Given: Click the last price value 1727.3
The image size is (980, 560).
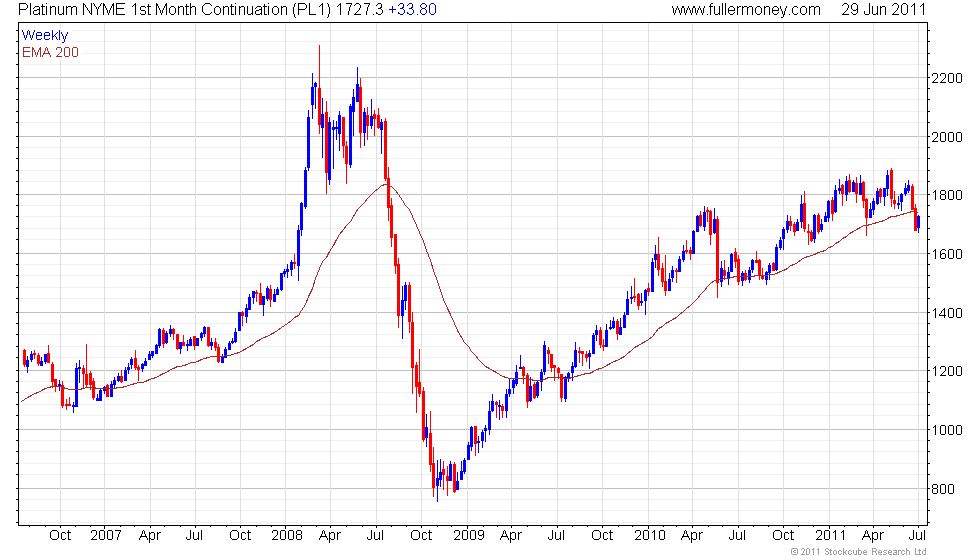Looking at the screenshot, I should [x=359, y=10].
